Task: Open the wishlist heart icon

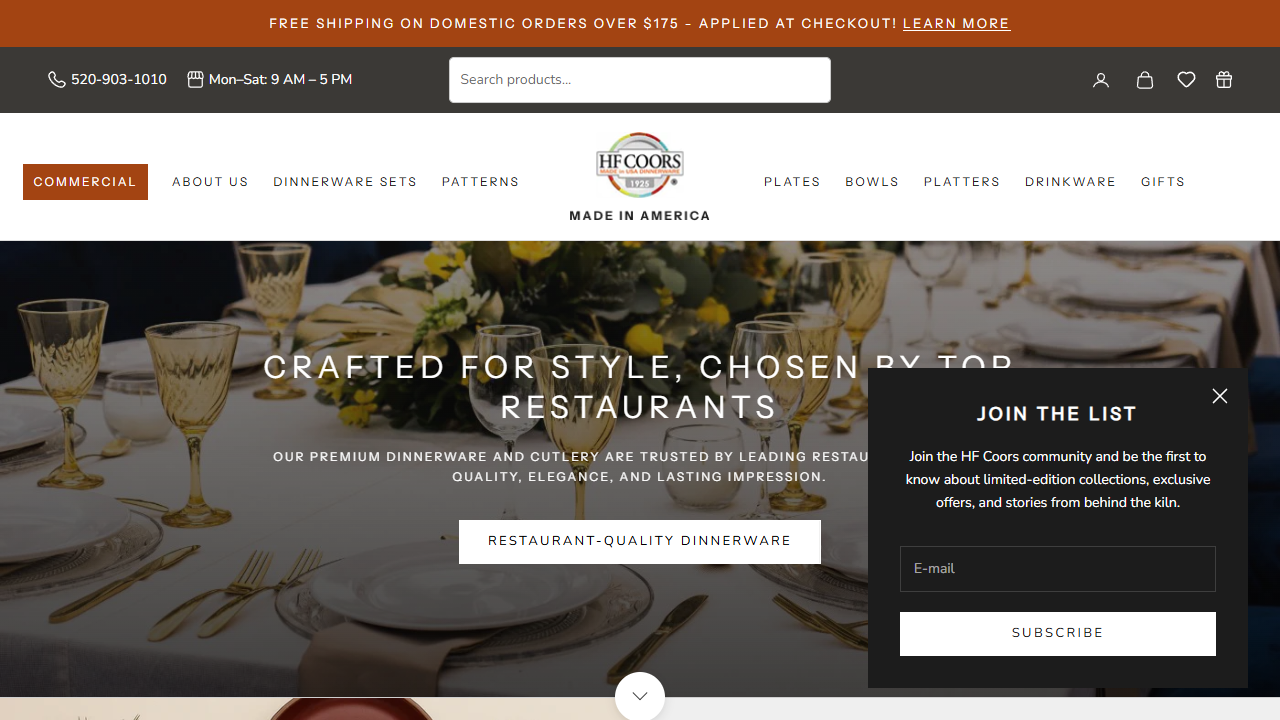Action: click(x=1186, y=80)
